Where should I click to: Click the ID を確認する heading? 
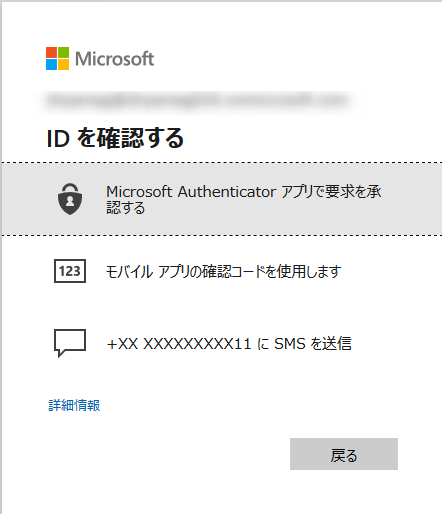point(115,138)
